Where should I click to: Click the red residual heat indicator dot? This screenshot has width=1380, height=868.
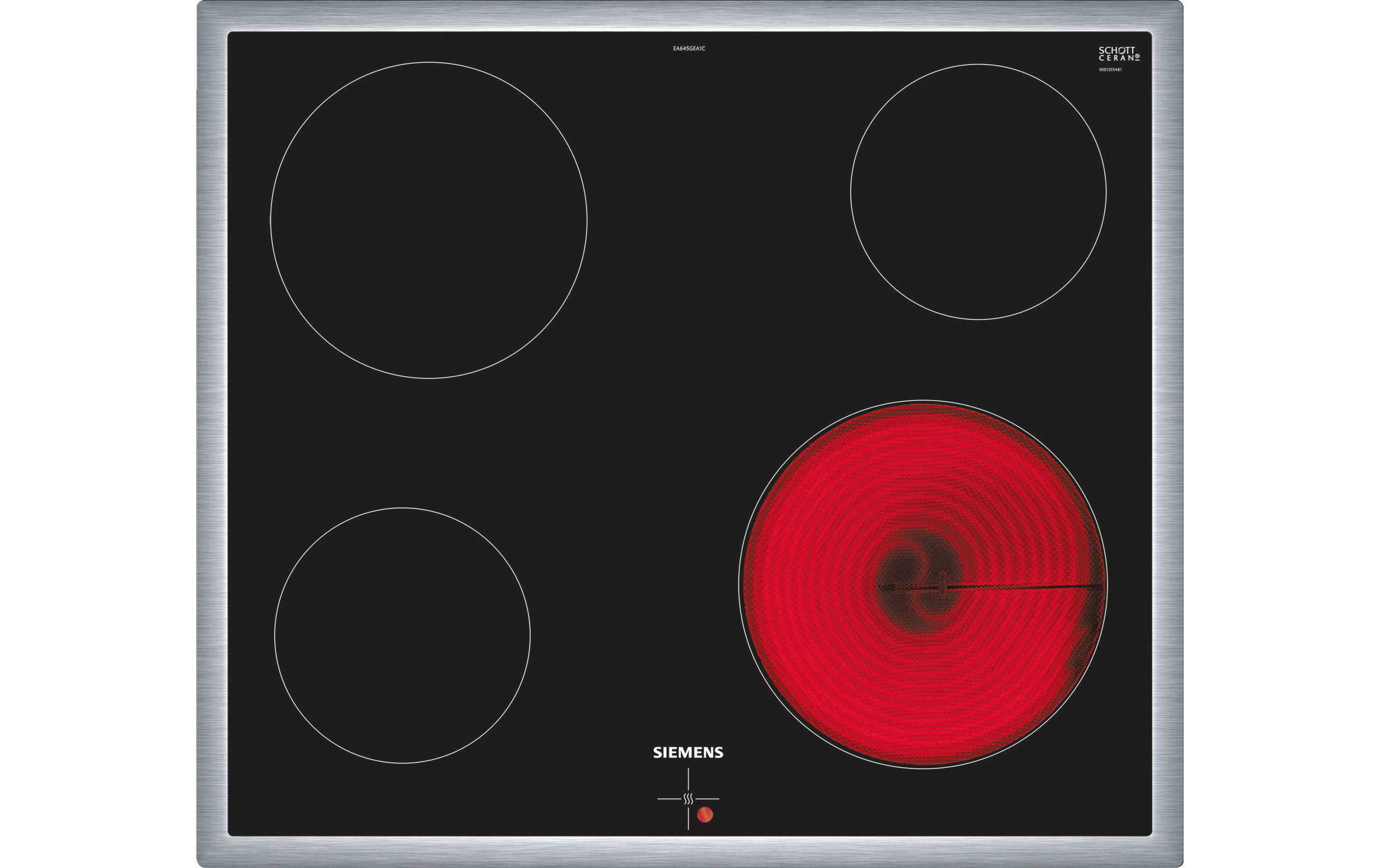pyautogui.click(x=705, y=815)
